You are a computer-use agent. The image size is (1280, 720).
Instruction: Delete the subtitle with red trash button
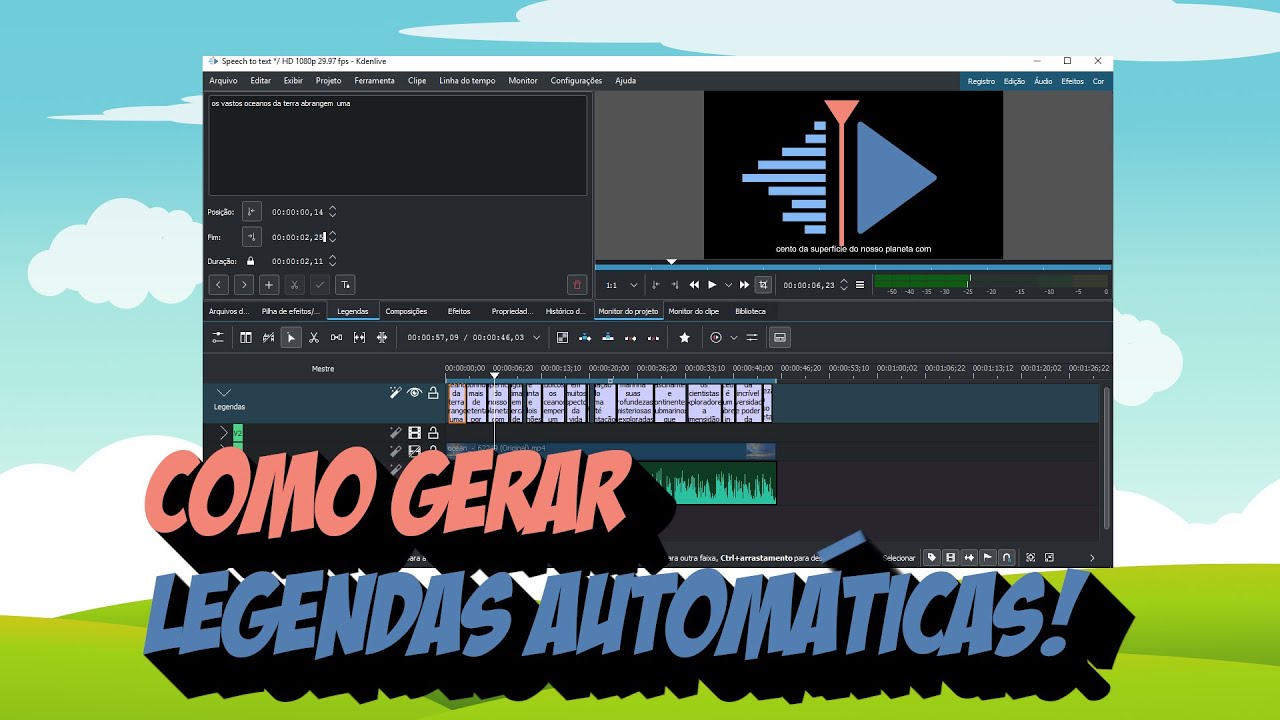(577, 285)
